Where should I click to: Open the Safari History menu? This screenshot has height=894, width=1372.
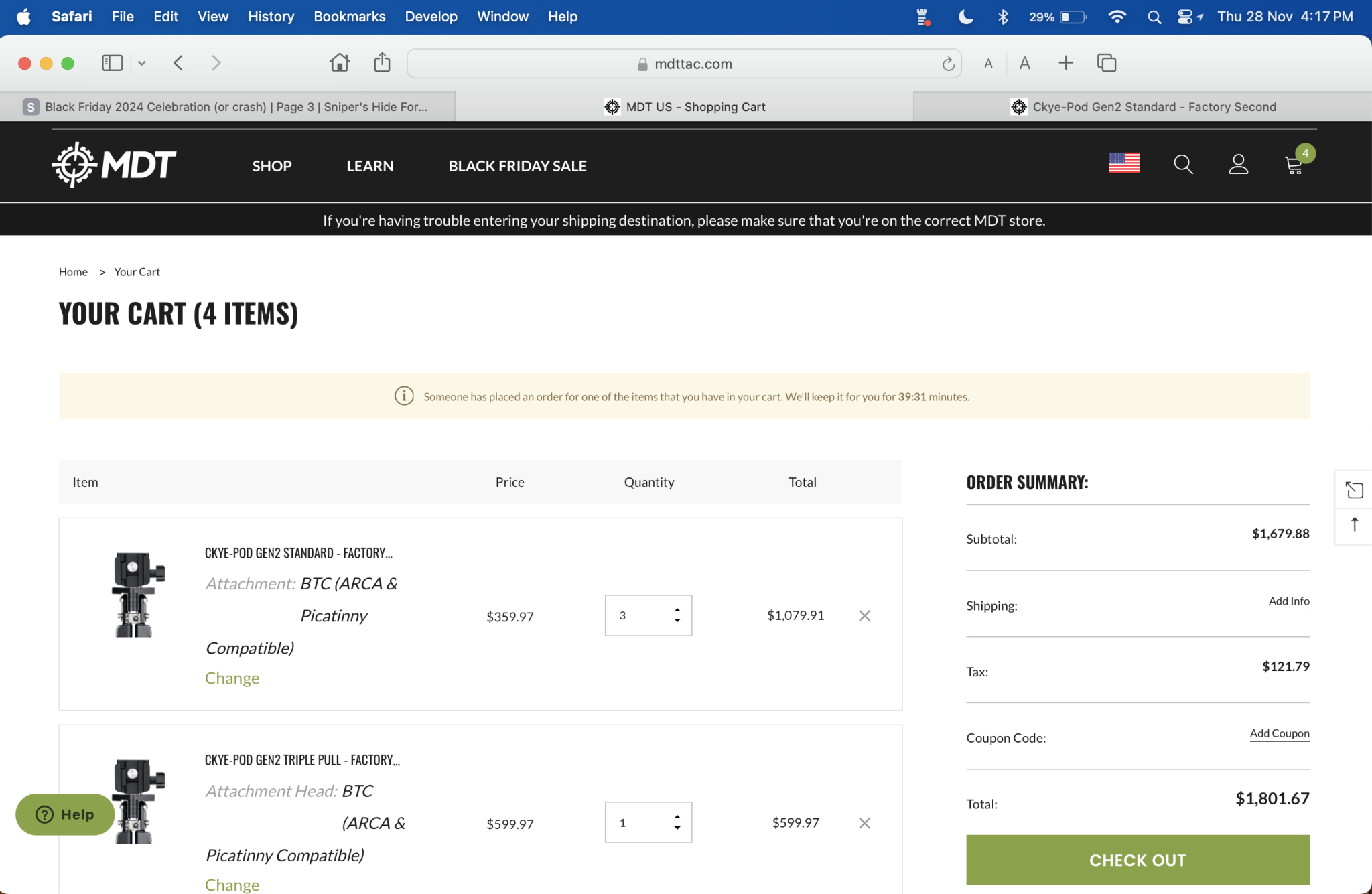[271, 17]
